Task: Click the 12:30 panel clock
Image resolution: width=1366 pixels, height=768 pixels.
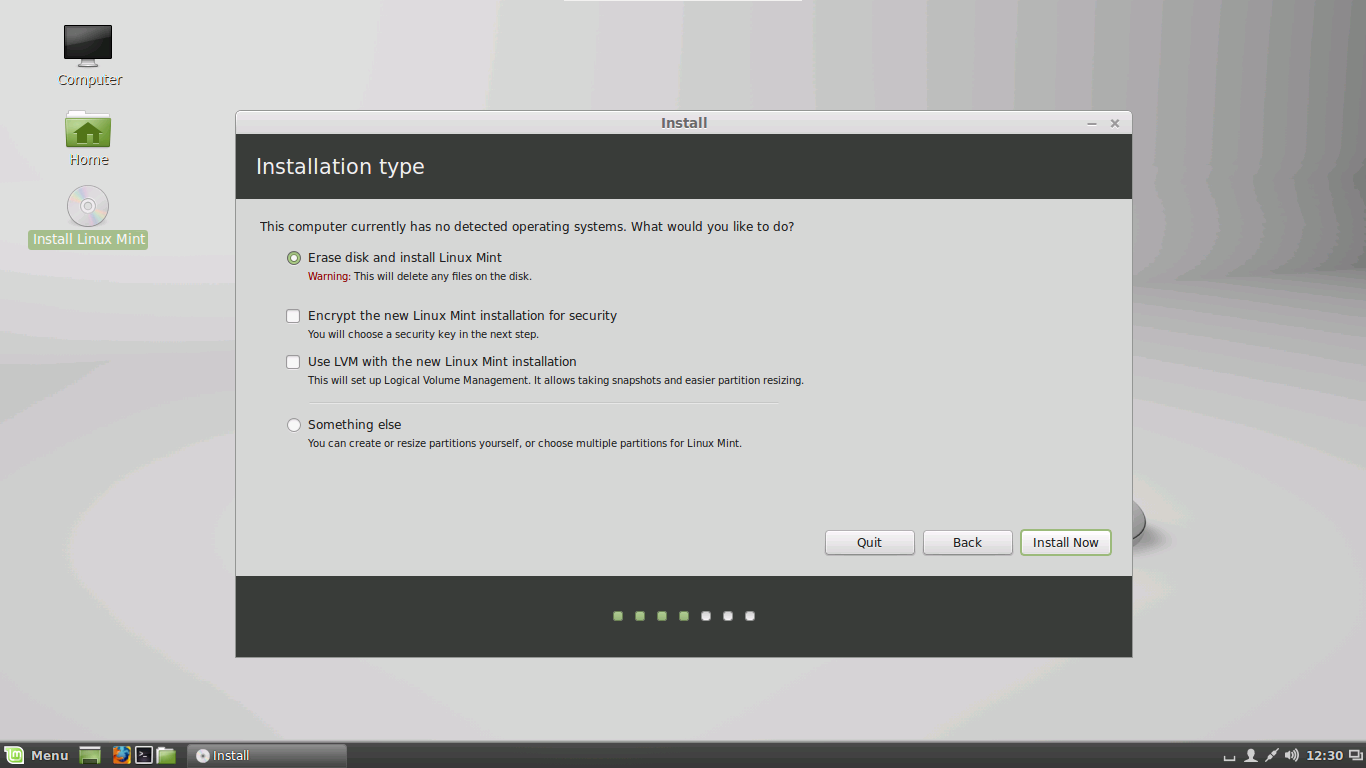Action: coord(1324,755)
